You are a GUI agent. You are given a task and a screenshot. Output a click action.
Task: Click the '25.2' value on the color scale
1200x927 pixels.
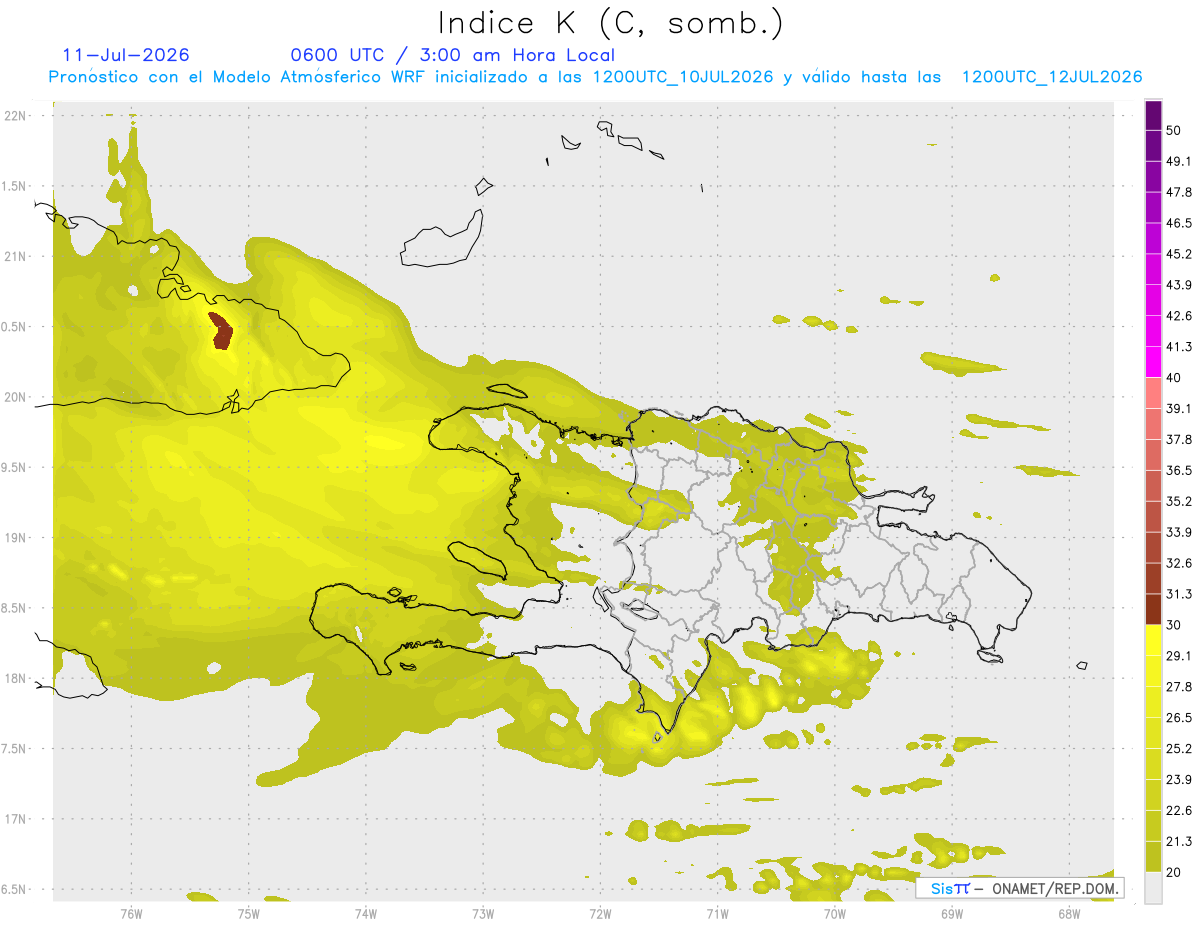click(x=1179, y=748)
